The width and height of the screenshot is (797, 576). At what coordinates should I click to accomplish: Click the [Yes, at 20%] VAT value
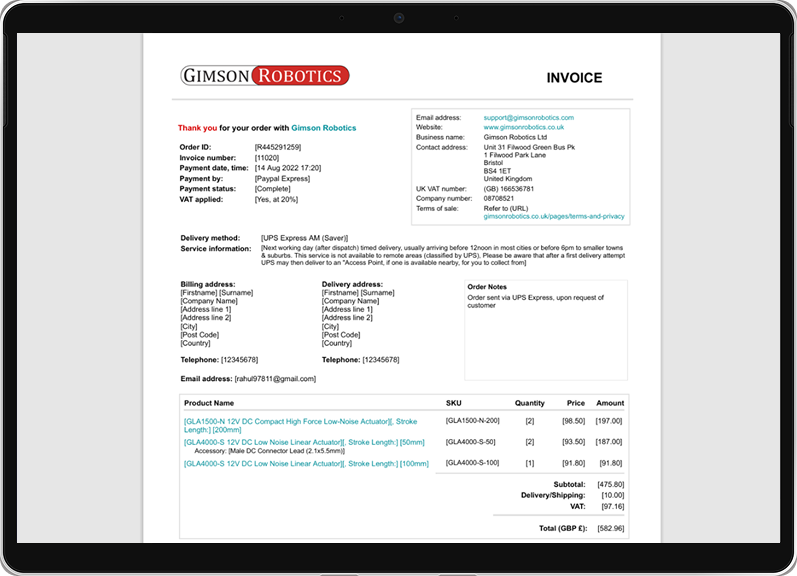[x=276, y=199]
